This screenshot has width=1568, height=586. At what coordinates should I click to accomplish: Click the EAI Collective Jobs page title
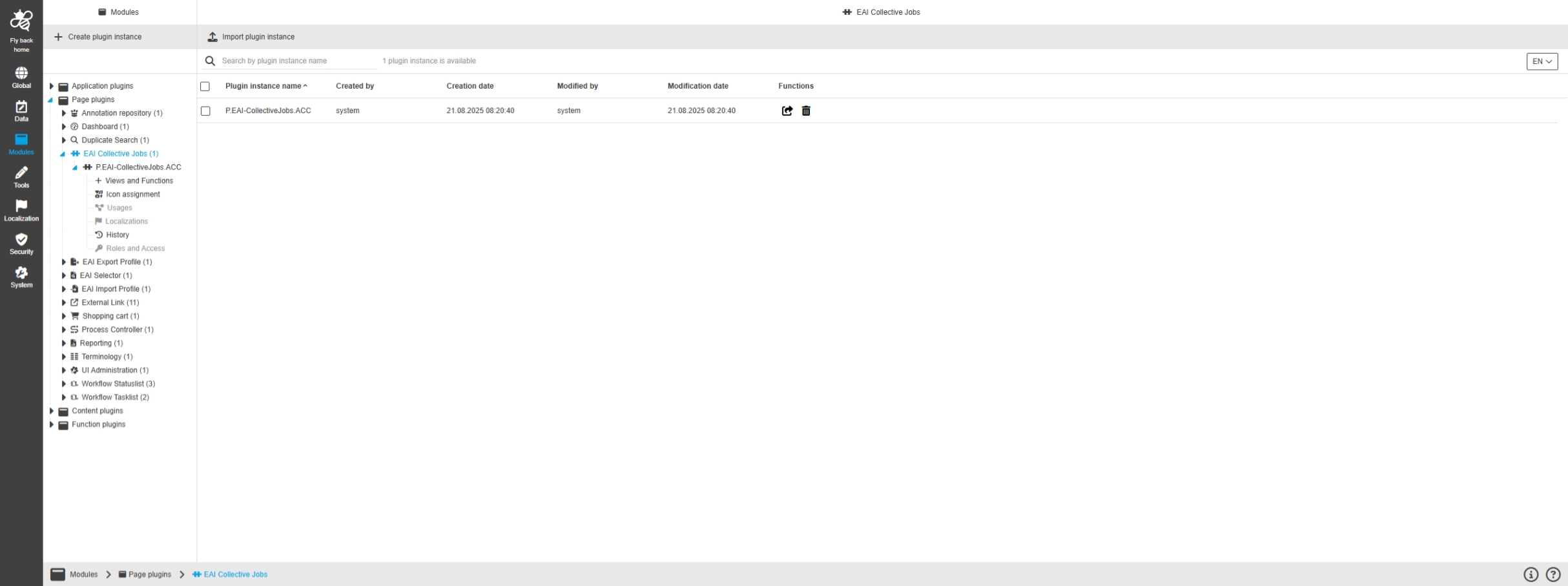point(888,12)
